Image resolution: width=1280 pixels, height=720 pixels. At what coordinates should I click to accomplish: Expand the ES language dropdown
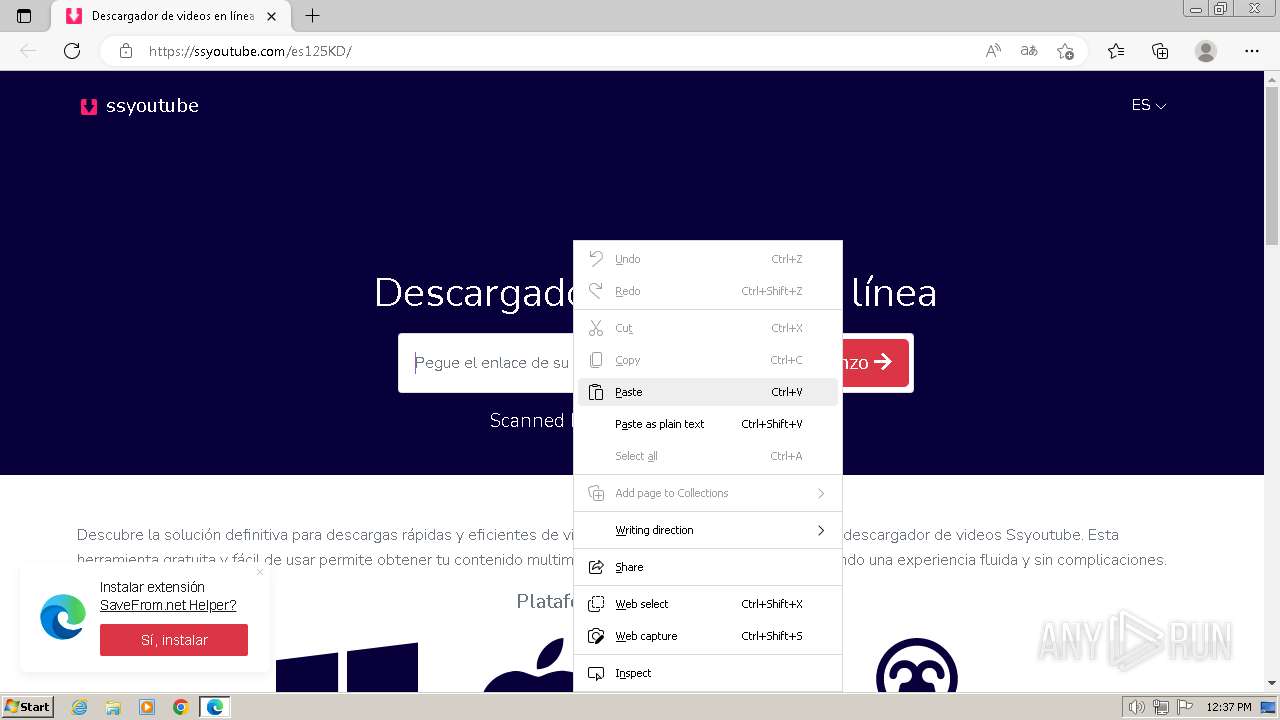(1149, 105)
